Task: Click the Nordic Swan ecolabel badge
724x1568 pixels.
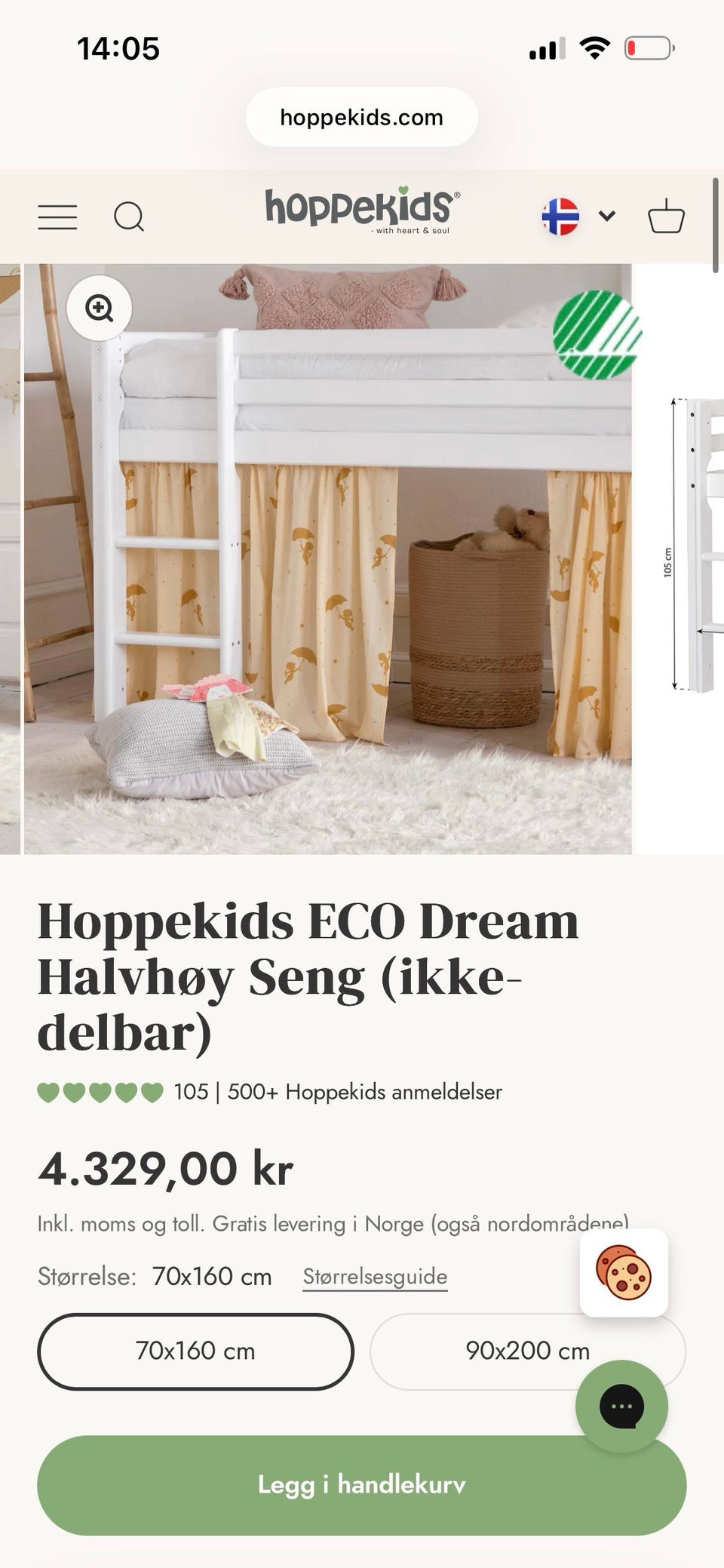Action: click(597, 333)
